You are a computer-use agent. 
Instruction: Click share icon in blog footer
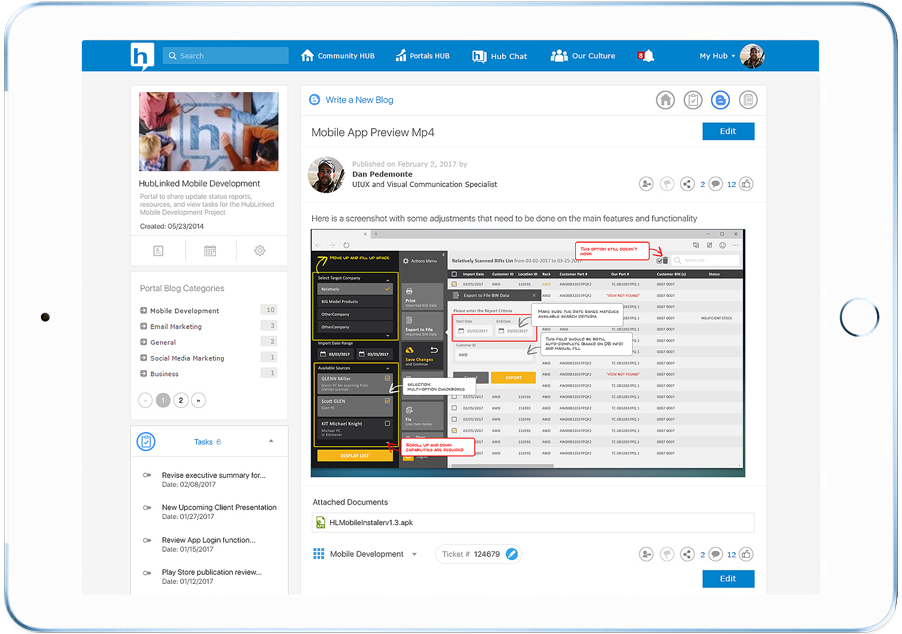(x=687, y=555)
